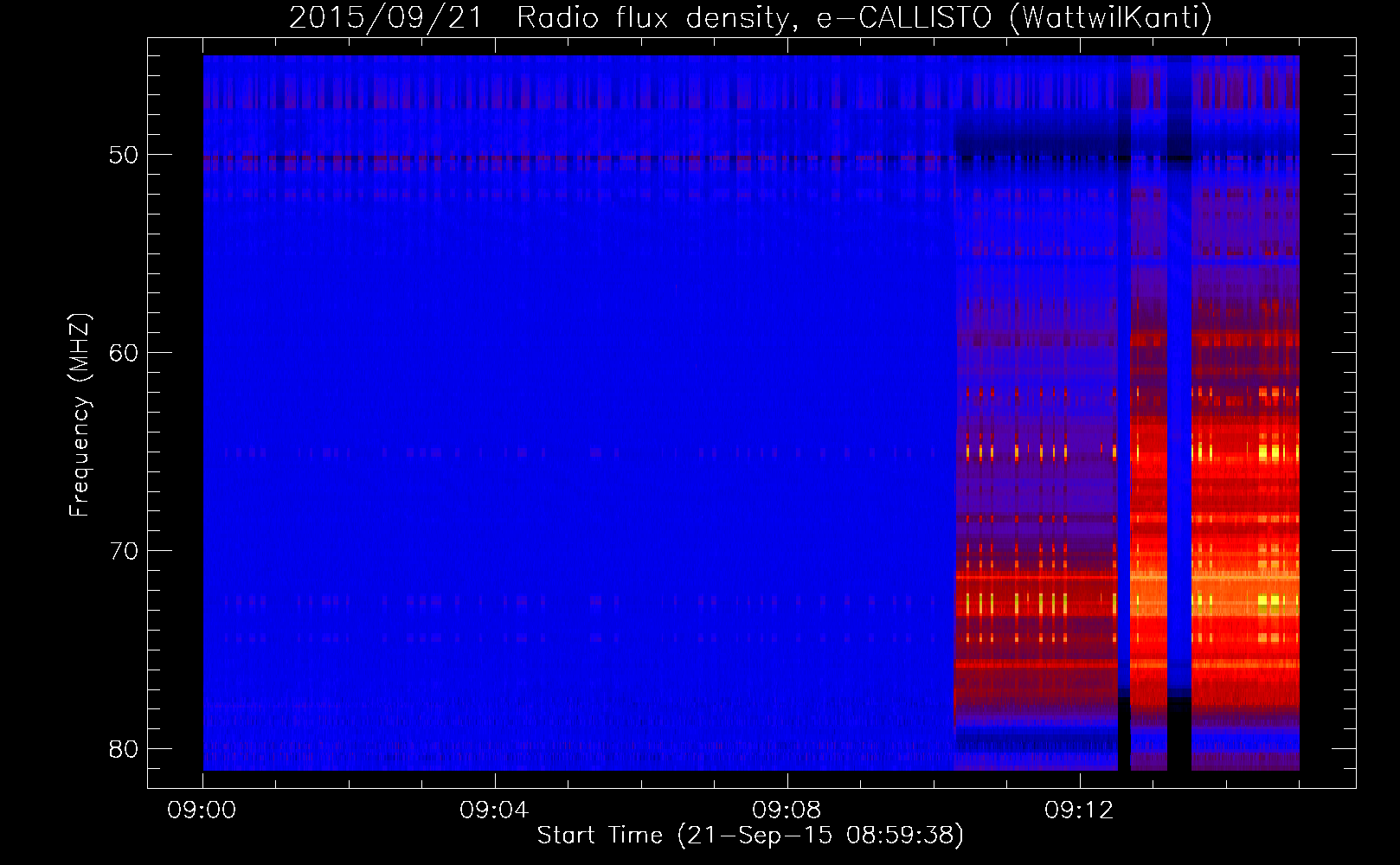Click the "70" frequency tick label
Screen dimensions: 1400x865
(124, 551)
